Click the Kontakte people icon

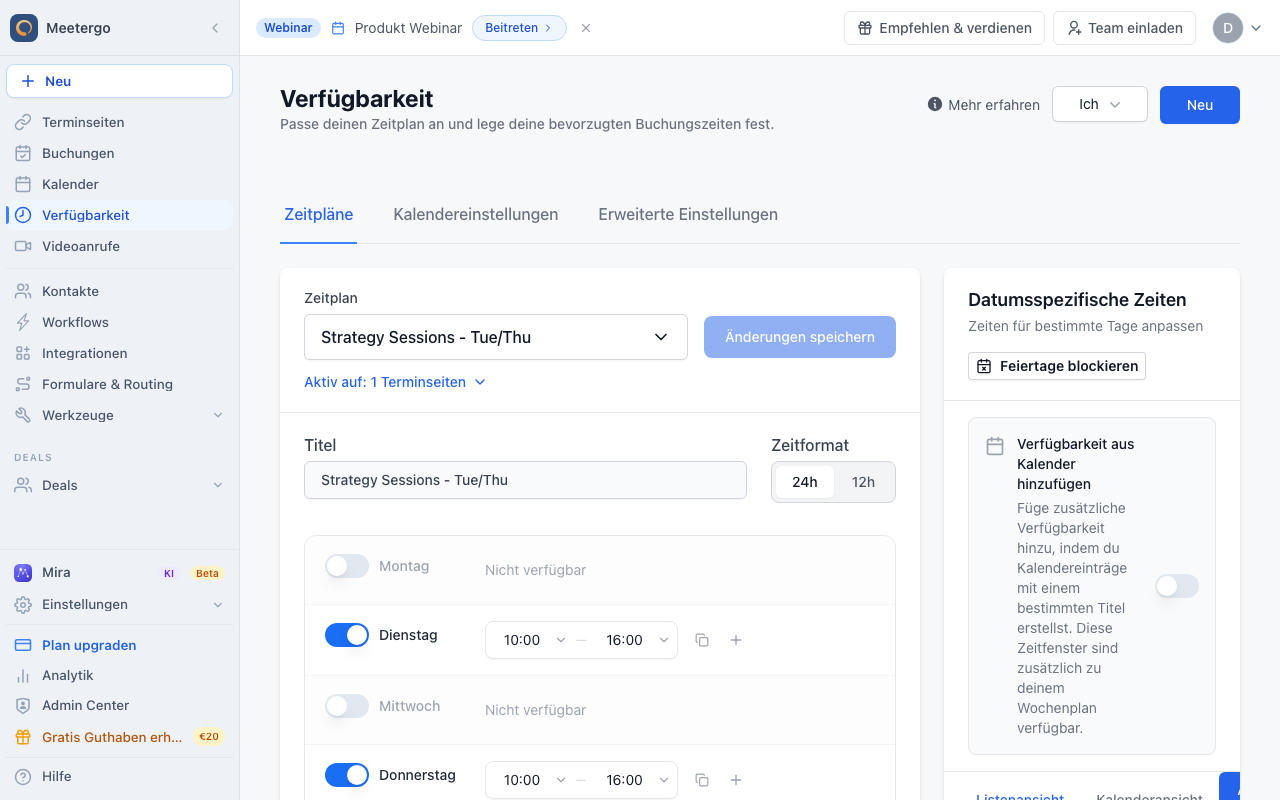pyautogui.click(x=23, y=291)
